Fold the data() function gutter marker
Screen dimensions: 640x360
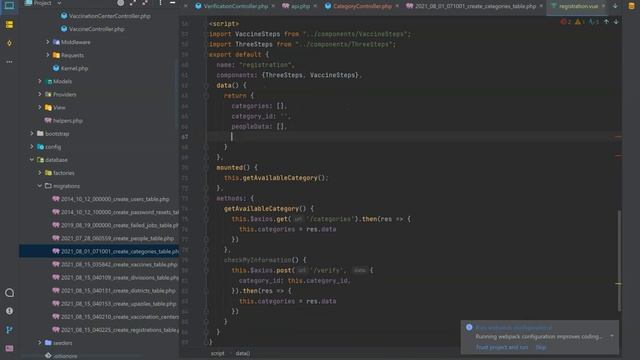(206, 86)
